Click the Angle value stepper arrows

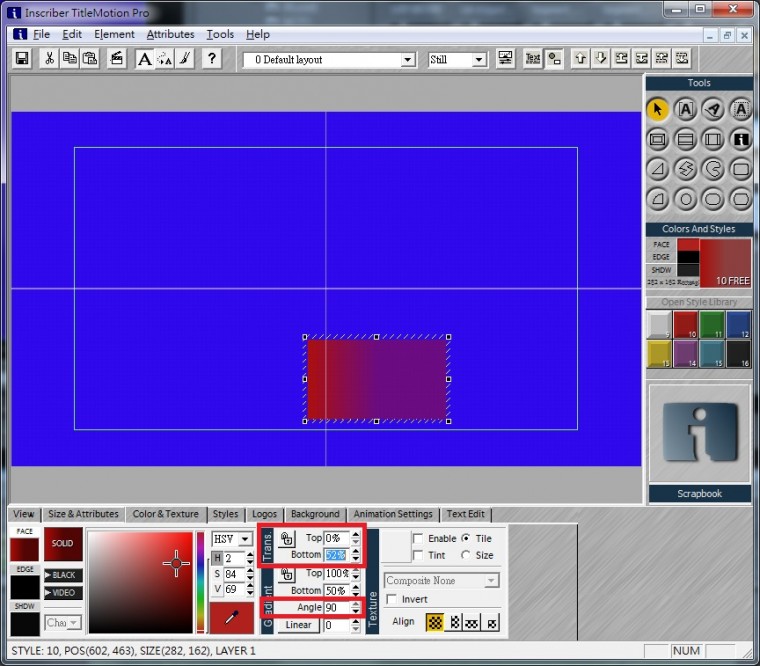coord(356,607)
